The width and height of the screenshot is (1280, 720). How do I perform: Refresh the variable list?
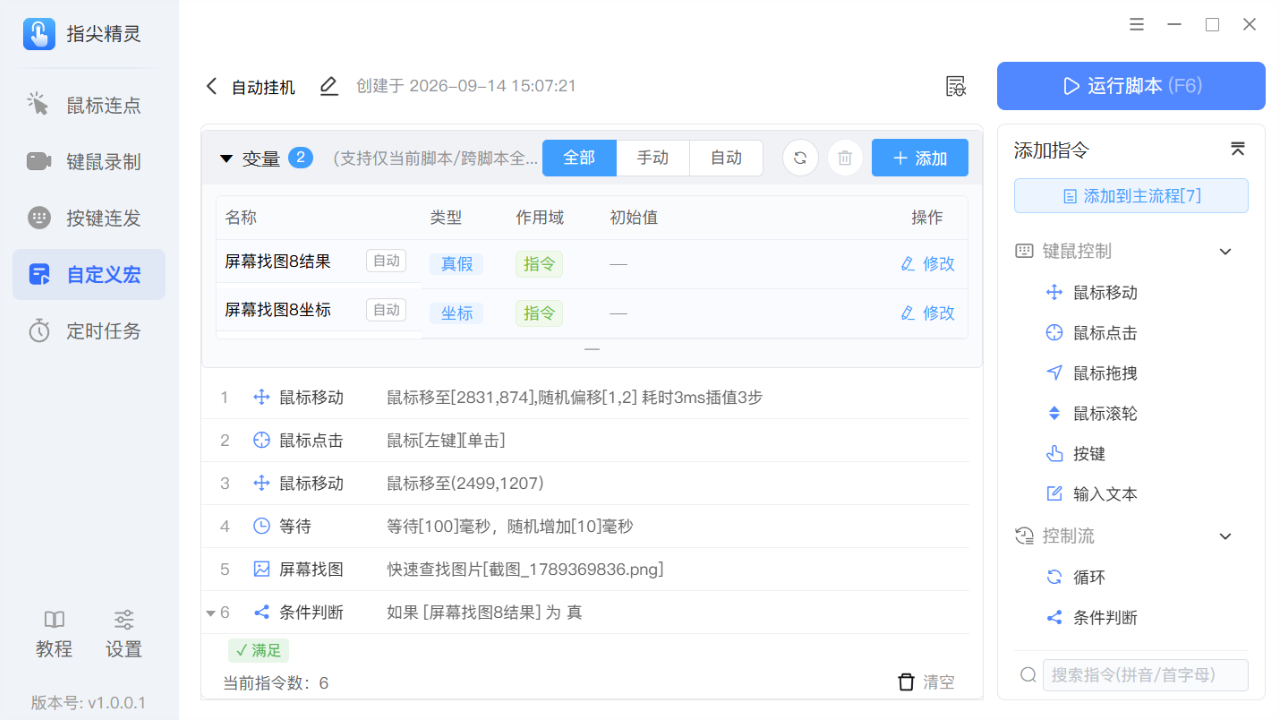[x=800, y=158]
